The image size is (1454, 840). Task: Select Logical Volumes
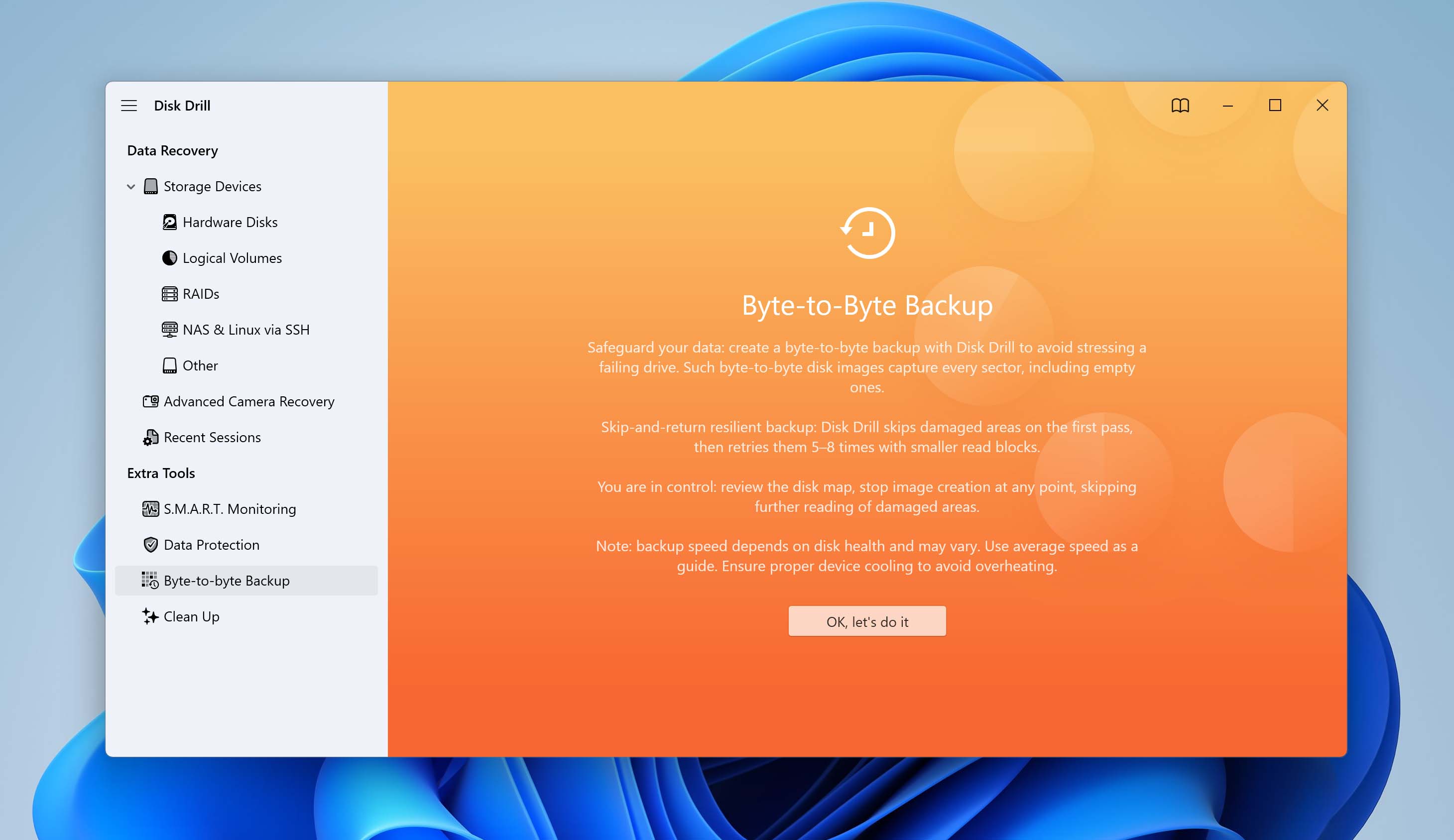tap(231, 258)
